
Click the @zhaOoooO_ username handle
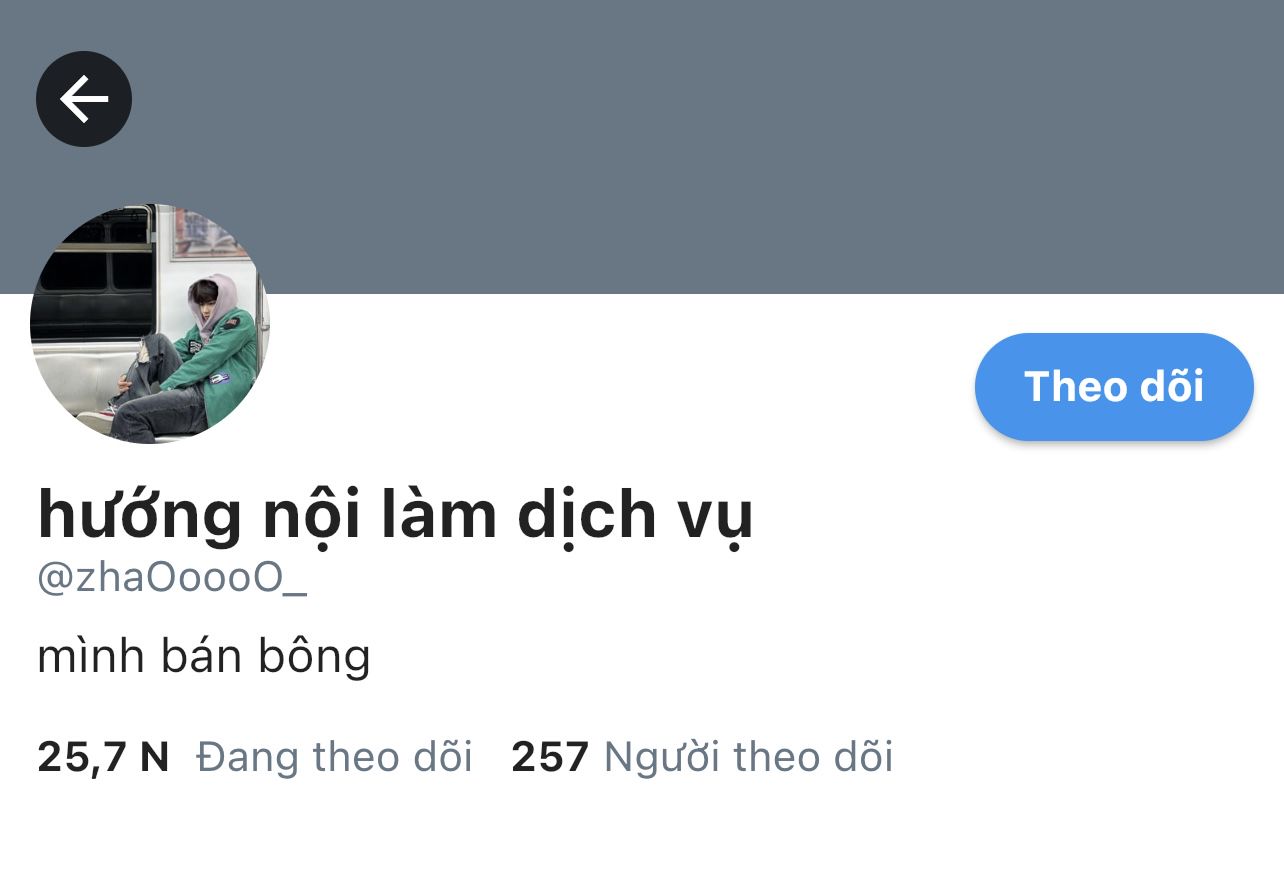172,578
